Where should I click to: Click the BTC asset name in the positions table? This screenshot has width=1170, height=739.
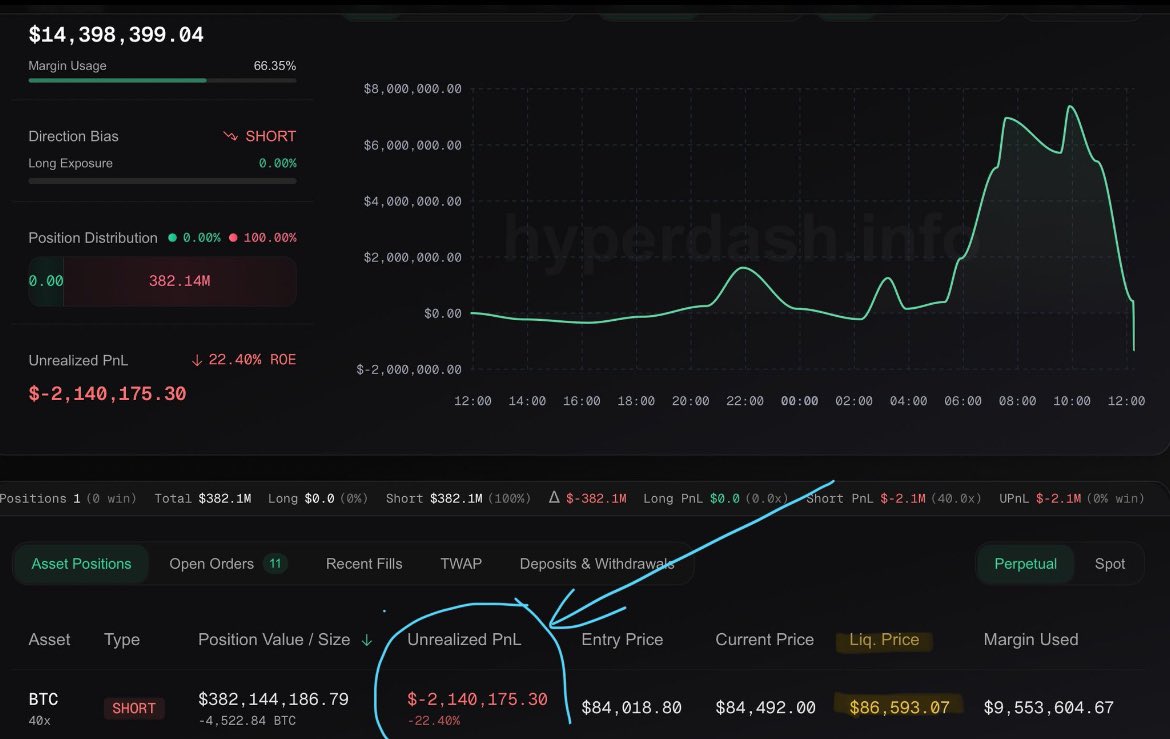pos(44,699)
